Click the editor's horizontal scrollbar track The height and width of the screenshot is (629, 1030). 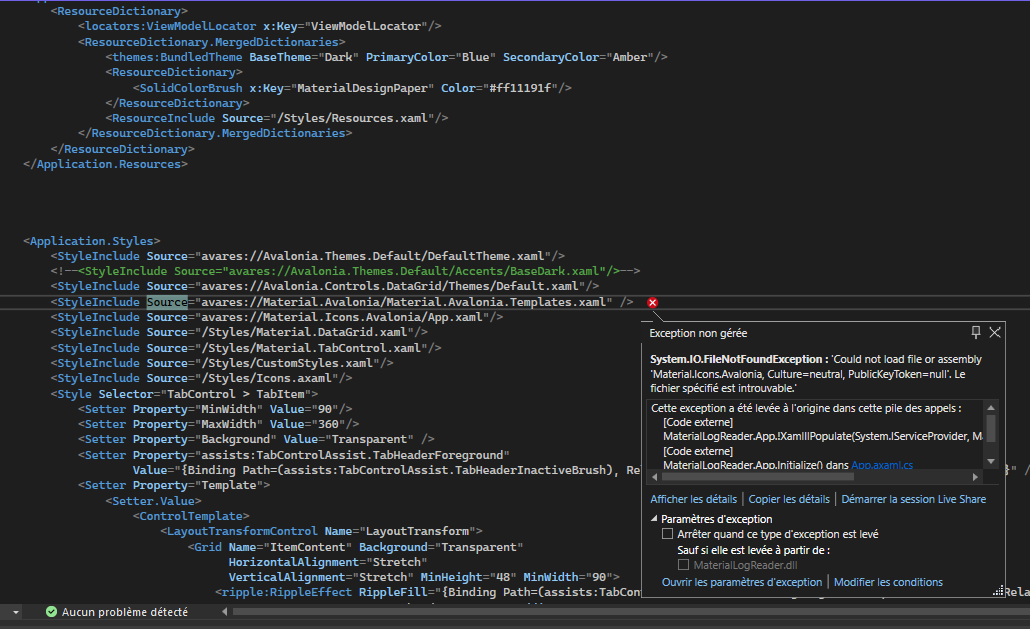pos(631,611)
